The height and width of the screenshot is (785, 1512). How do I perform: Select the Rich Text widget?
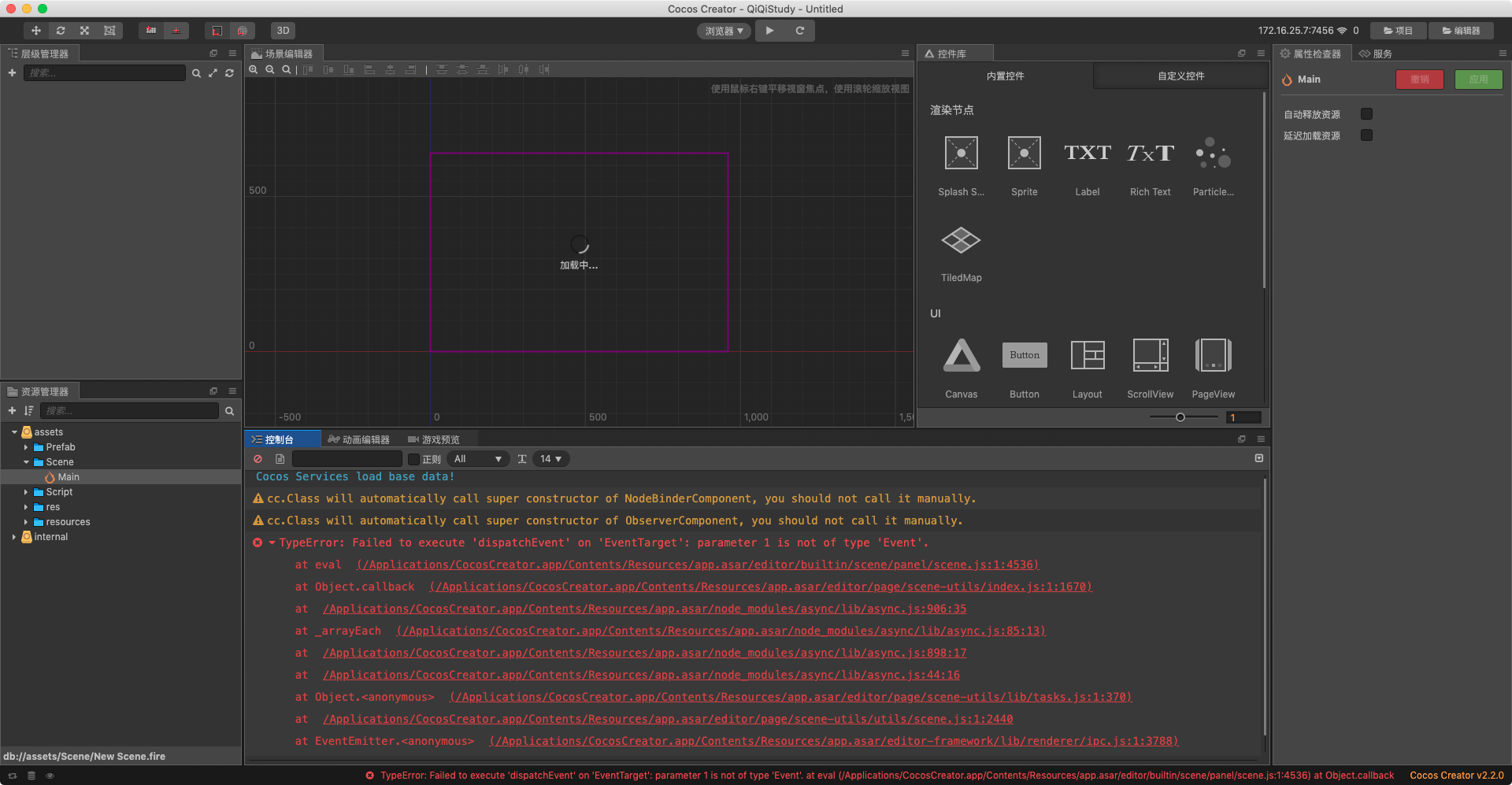coord(1150,154)
